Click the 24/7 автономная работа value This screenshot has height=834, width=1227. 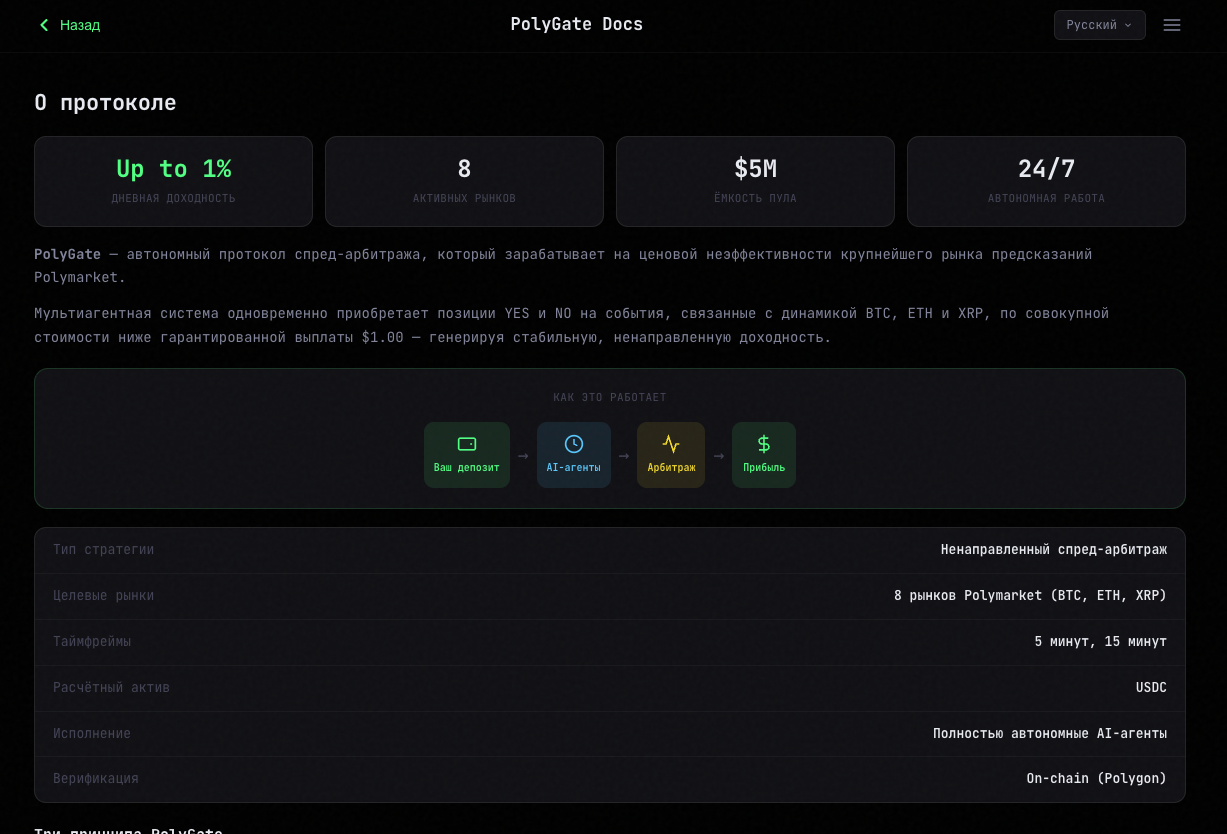click(1046, 169)
